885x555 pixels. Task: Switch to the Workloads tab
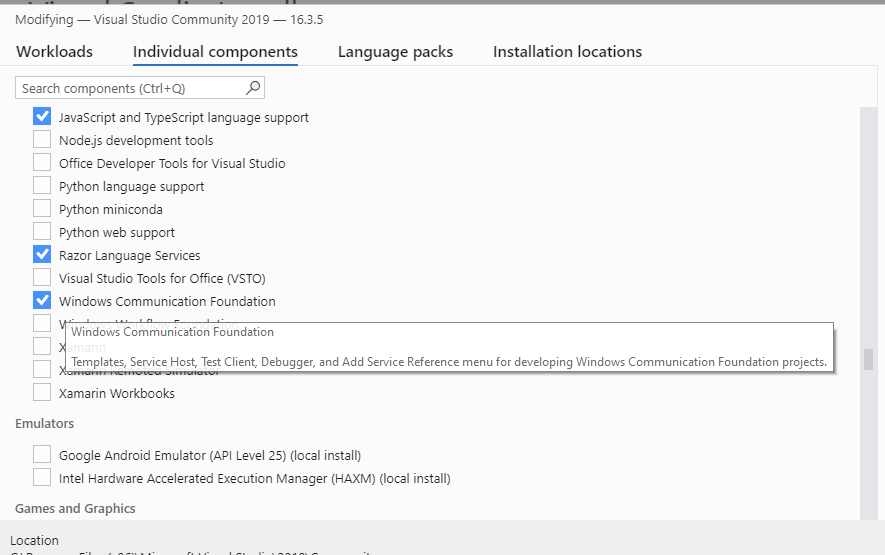[54, 52]
